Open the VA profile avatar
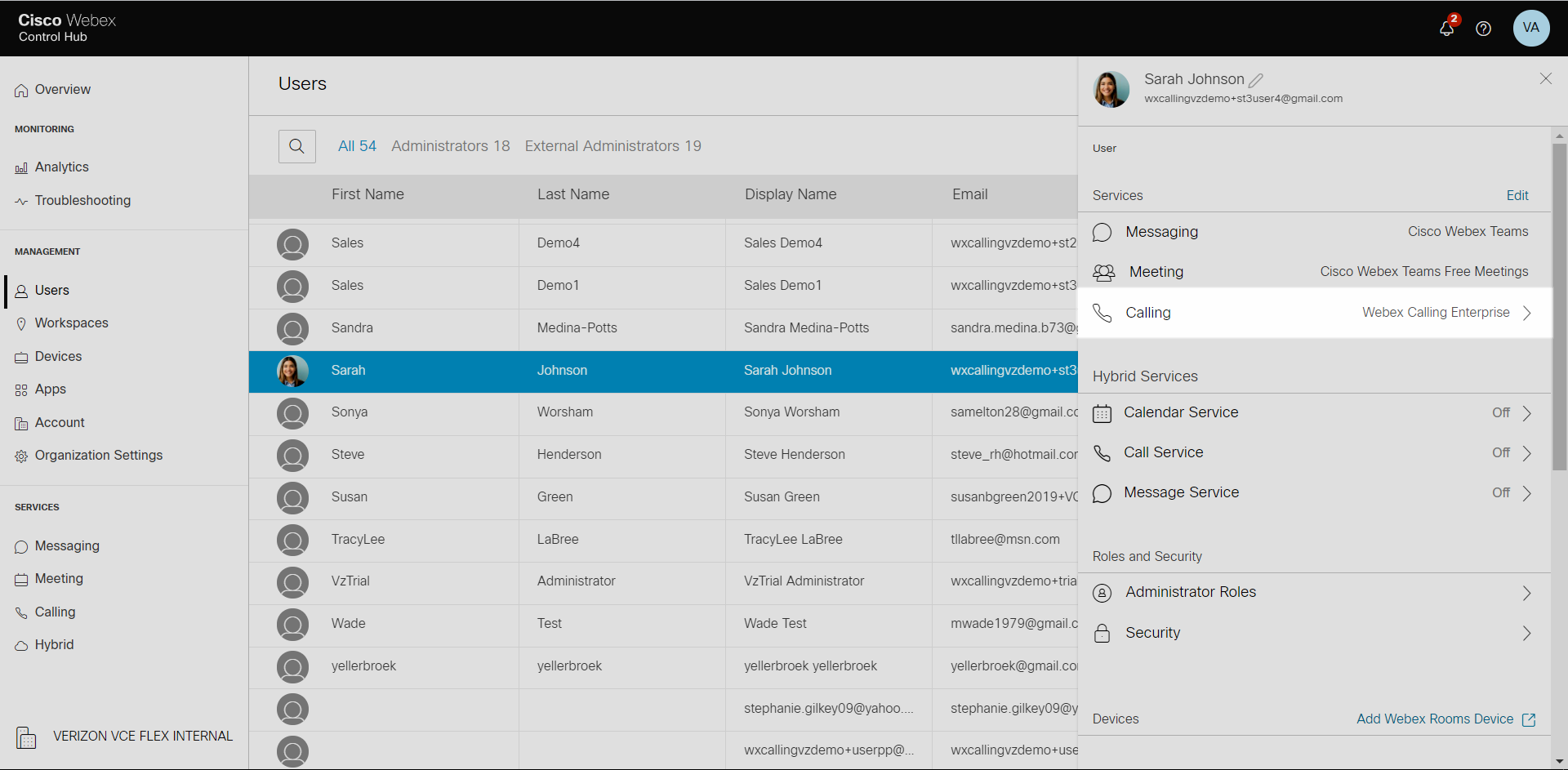The width and height of the screenshot is (1568, 770). [1530, 28]
